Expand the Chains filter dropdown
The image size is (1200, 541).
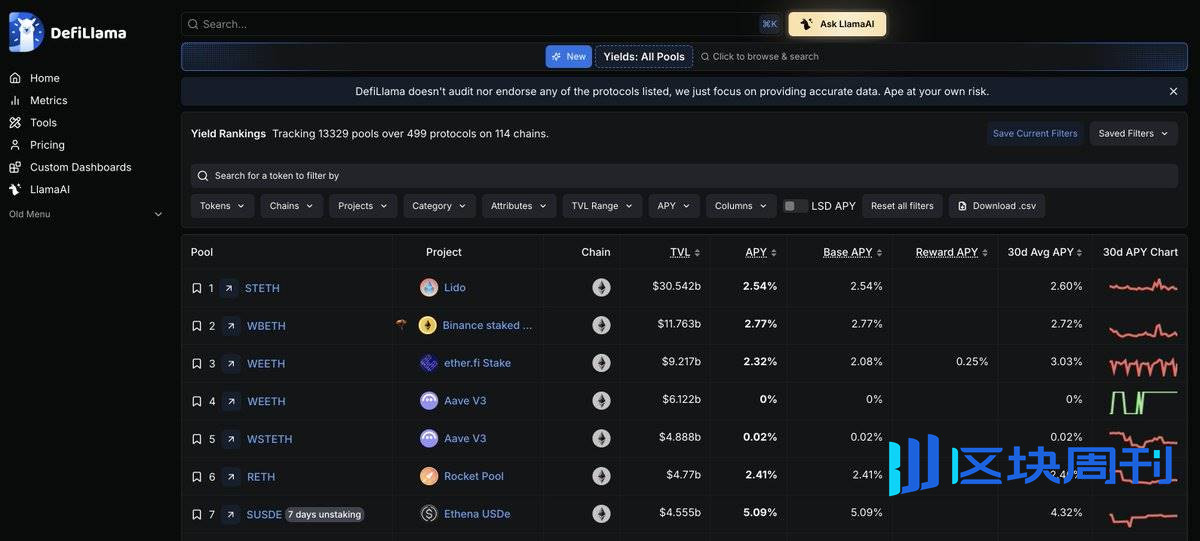point(292,206)
